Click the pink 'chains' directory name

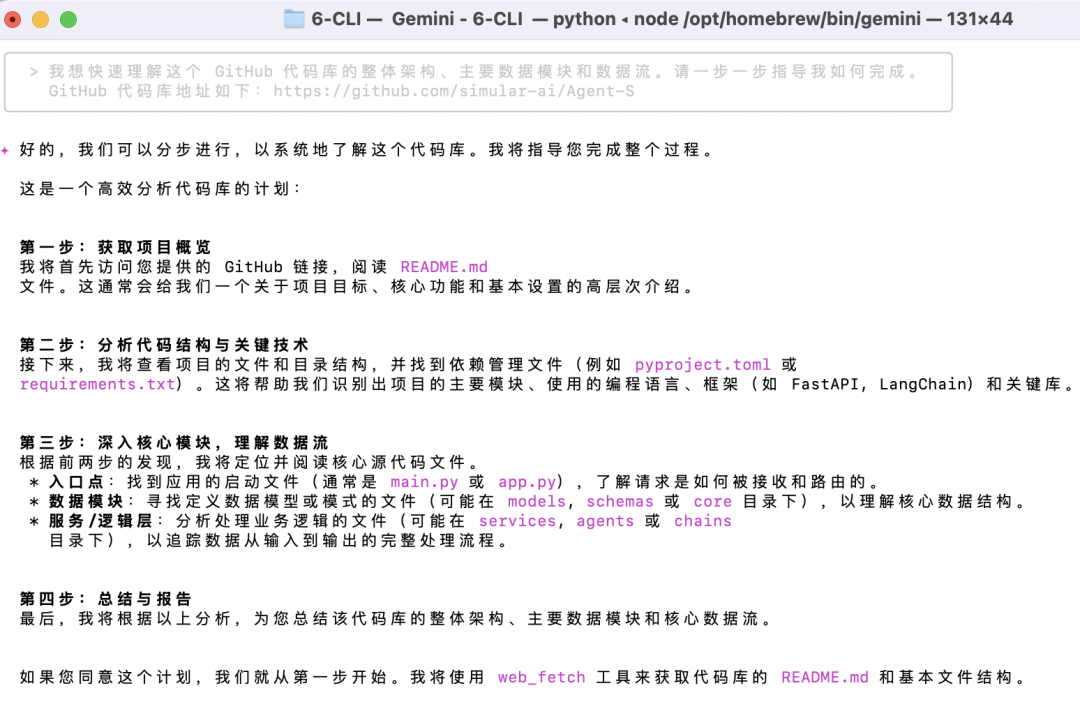(x=703, y=521)
